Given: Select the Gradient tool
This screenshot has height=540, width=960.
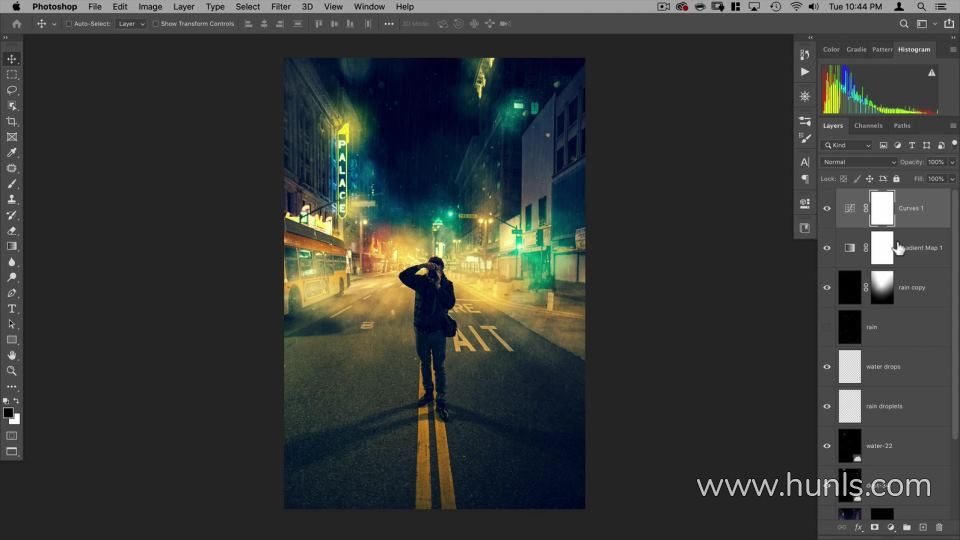Looking at the screenshot, I should coord(12,246).
